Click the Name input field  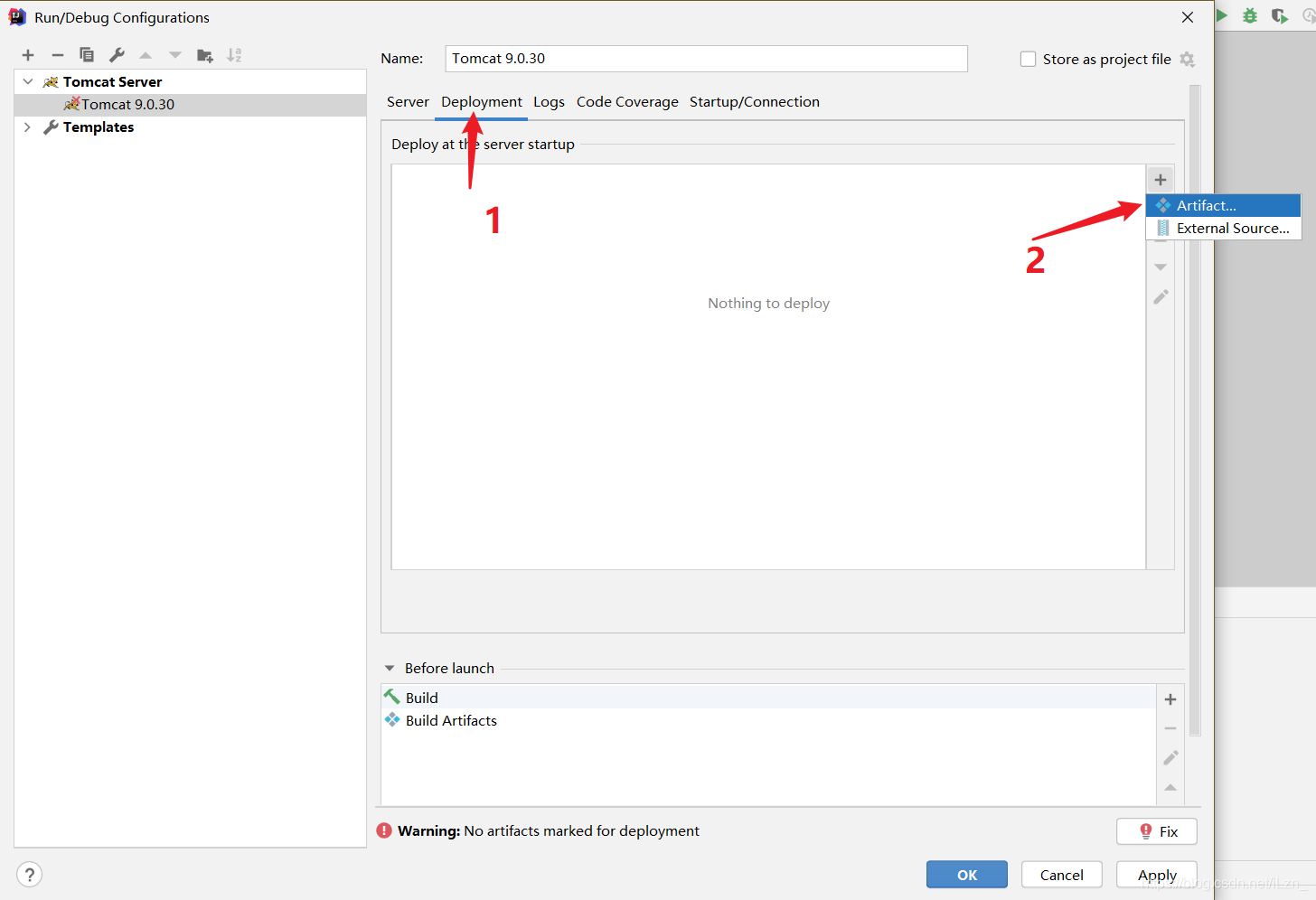pyautogui.click(x=707, y=59)
